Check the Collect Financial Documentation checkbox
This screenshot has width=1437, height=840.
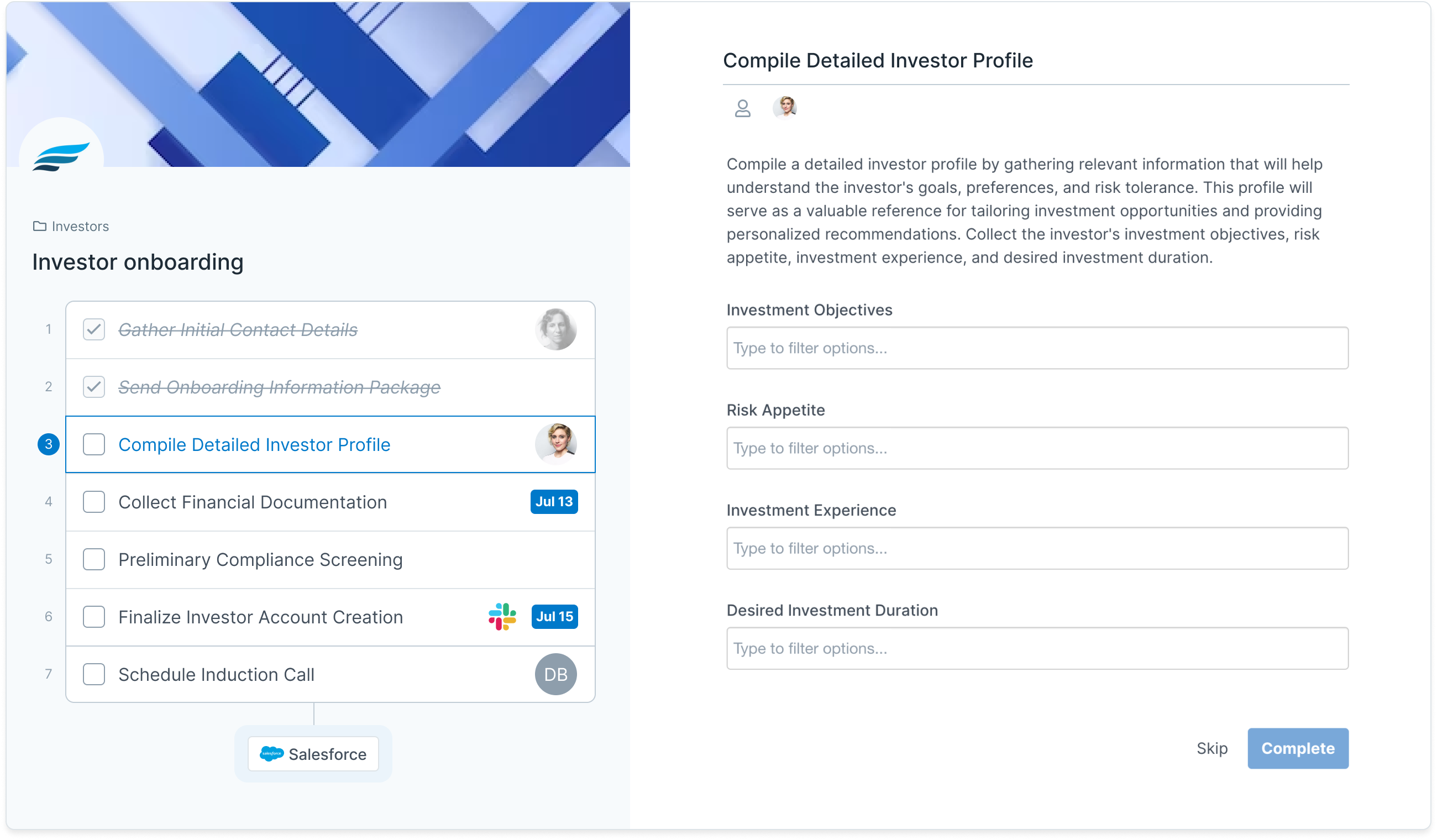point(93,502)
